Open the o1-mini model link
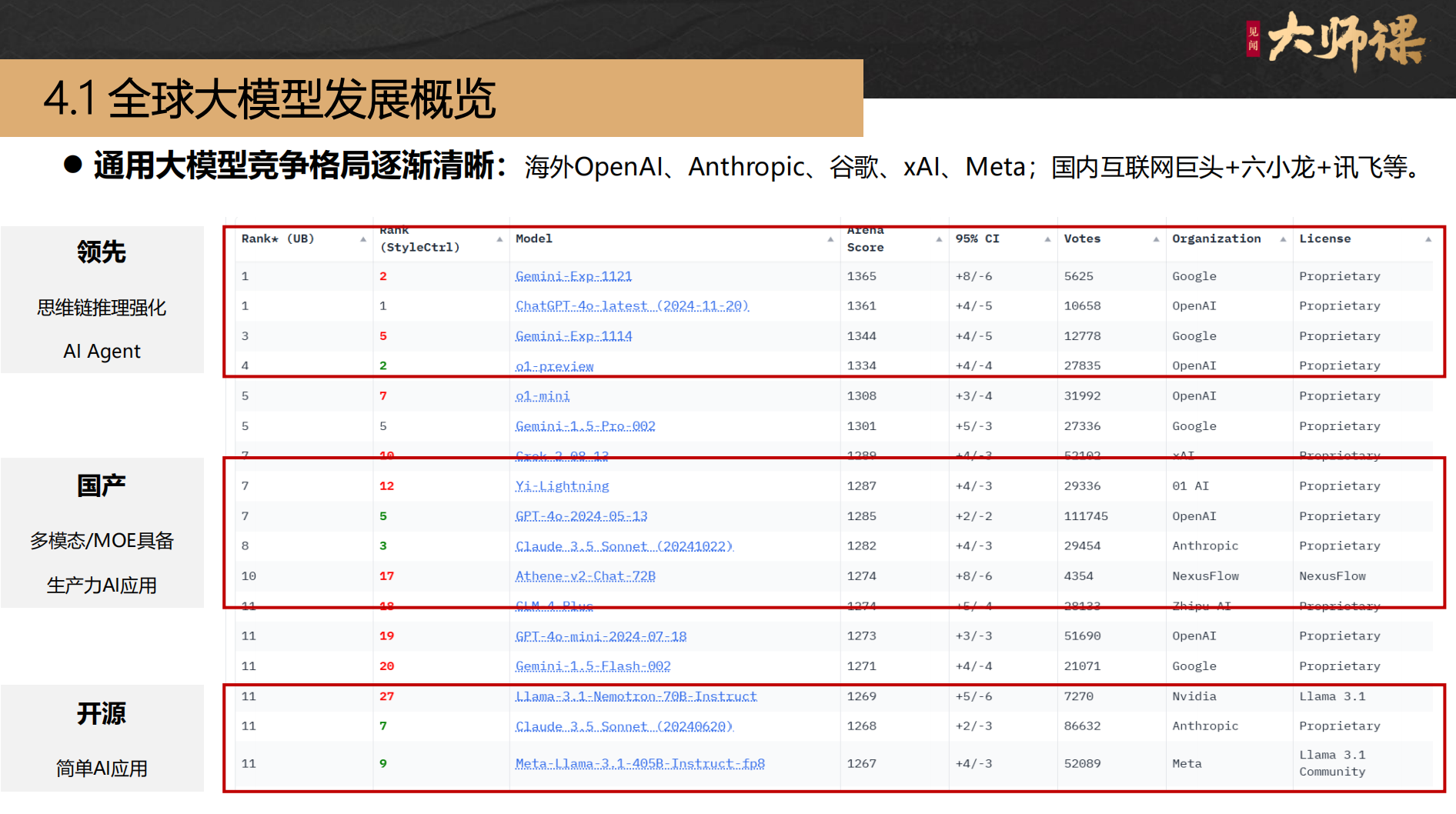Image resolution: width=1456 pixels, height=814 pixels. (x=543, y=396)
